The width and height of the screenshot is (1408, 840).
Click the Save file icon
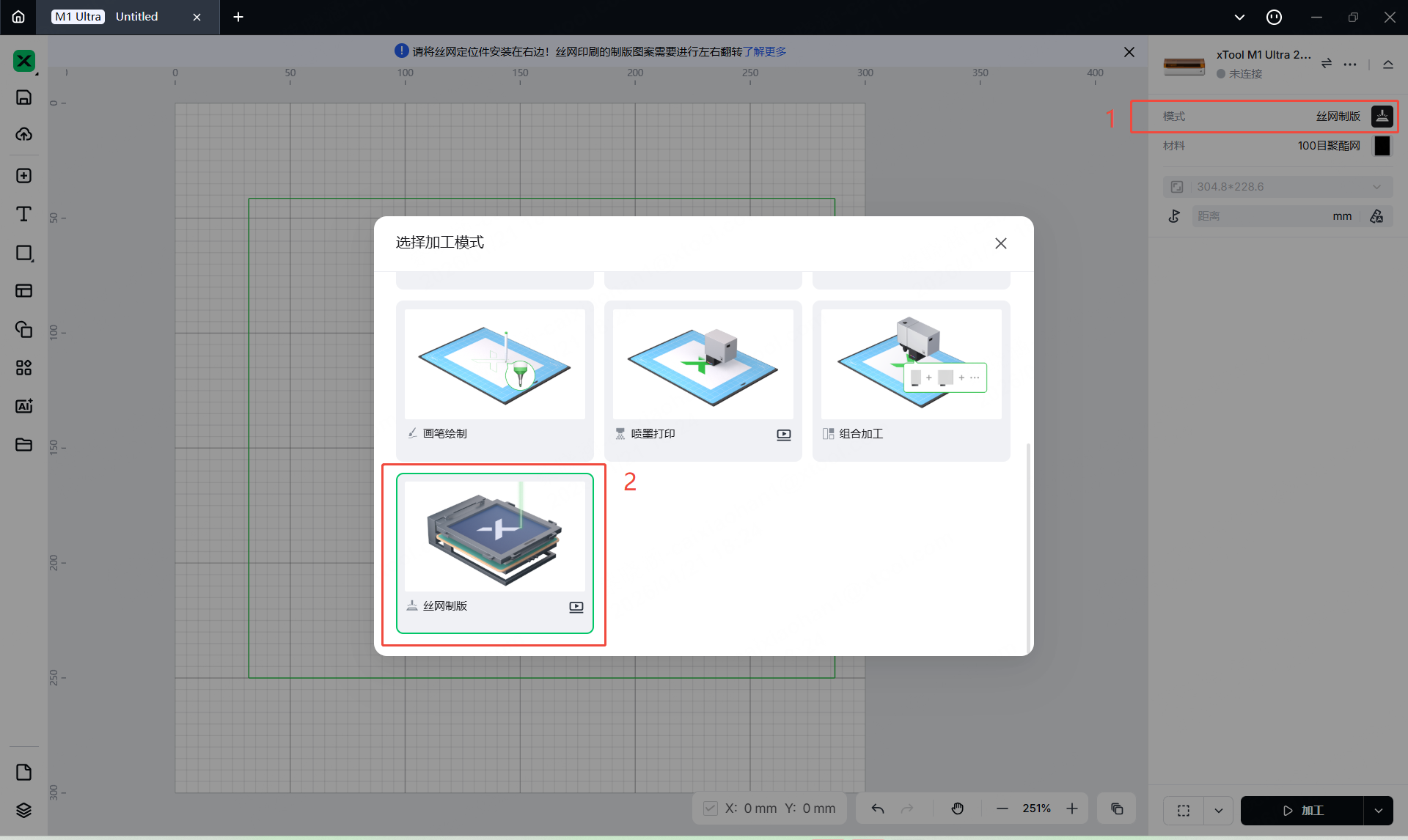[x=23, y=97]
